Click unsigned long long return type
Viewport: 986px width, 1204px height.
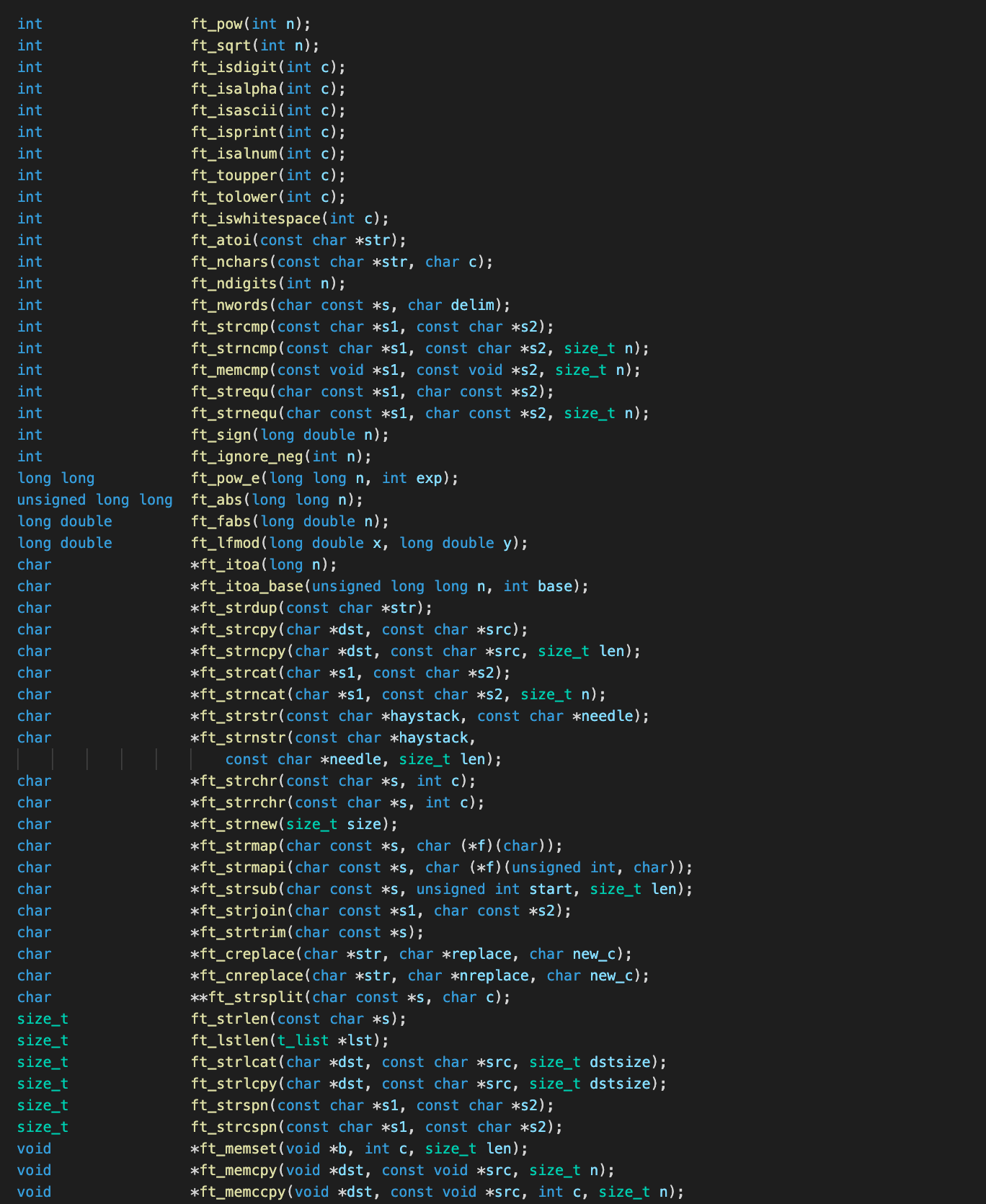pos(95,500)
